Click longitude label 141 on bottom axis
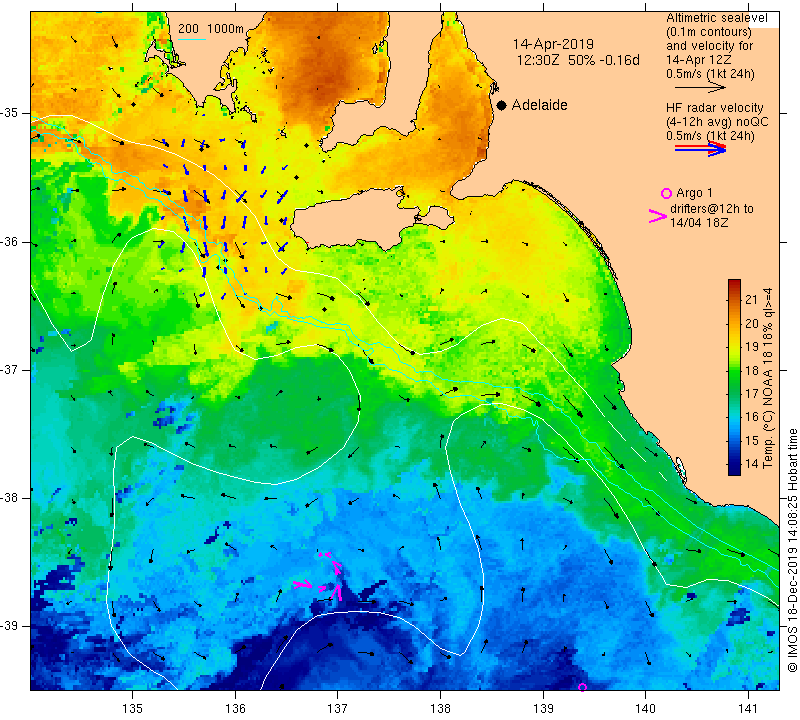800x720 pixels. [x=748, y=708]
